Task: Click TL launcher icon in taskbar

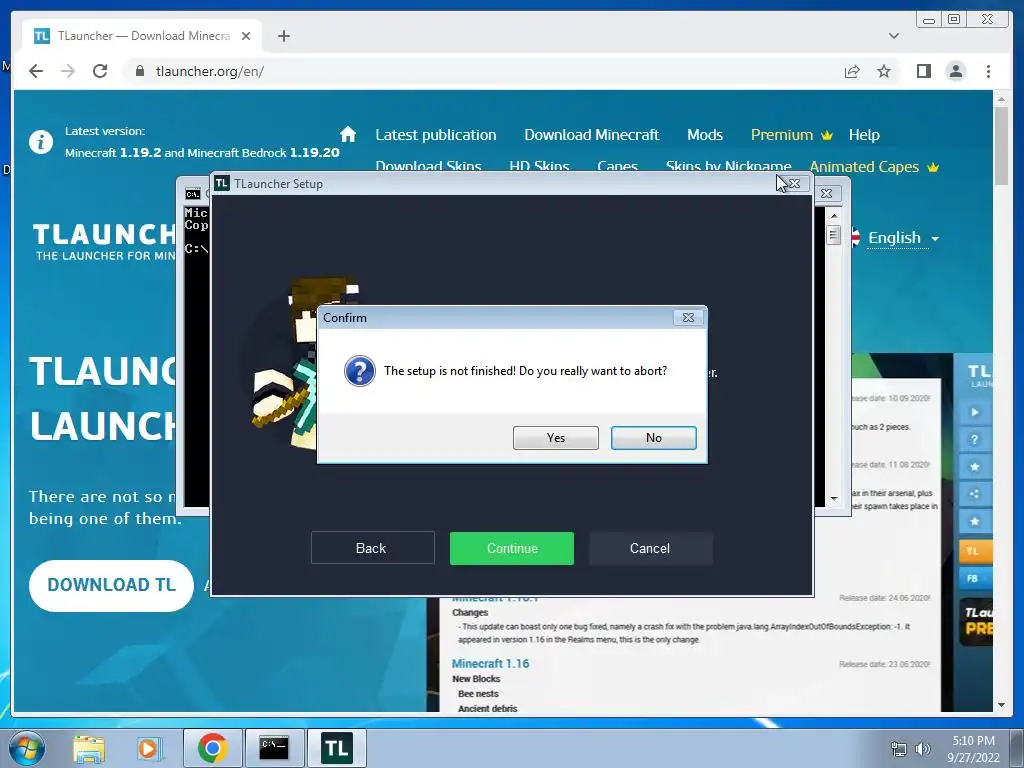Action: (x=336, y=748)
